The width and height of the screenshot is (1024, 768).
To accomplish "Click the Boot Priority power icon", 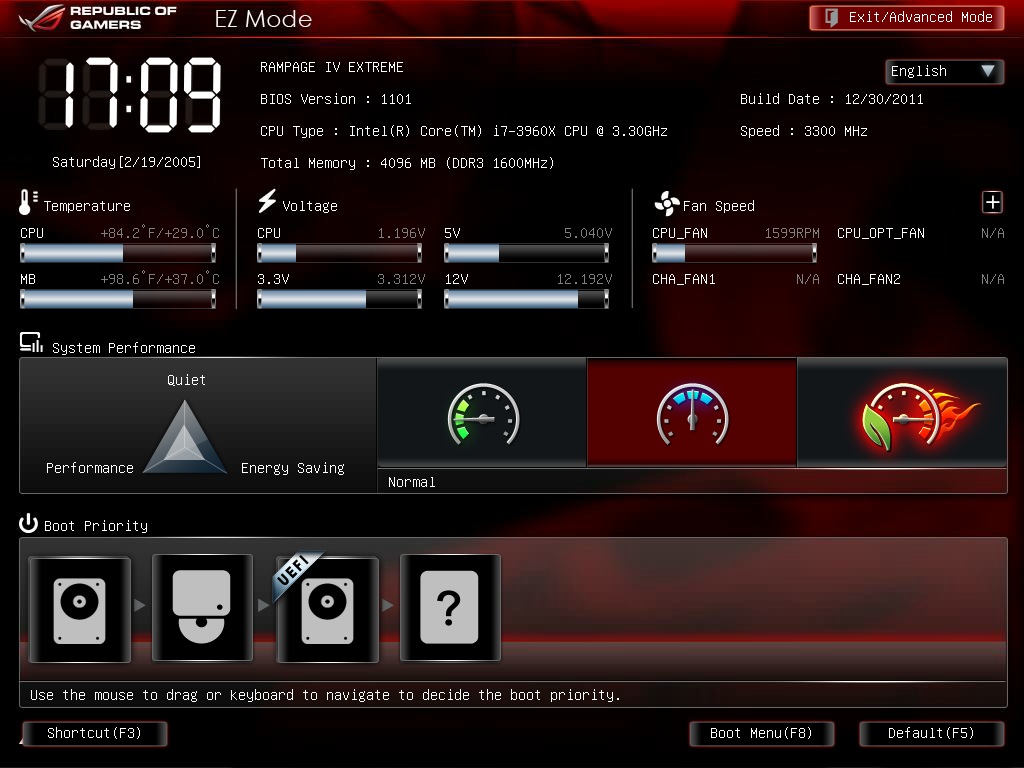I will pos(28,523).
